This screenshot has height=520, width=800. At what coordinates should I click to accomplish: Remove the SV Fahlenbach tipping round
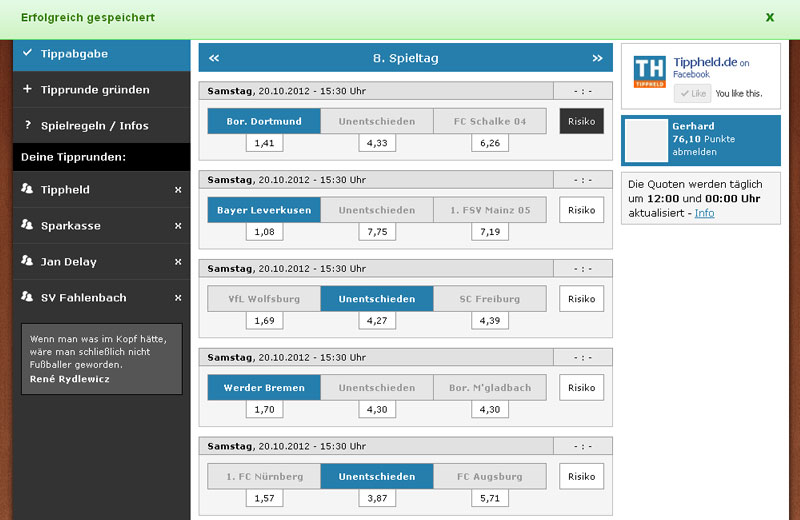pos(178,298)
